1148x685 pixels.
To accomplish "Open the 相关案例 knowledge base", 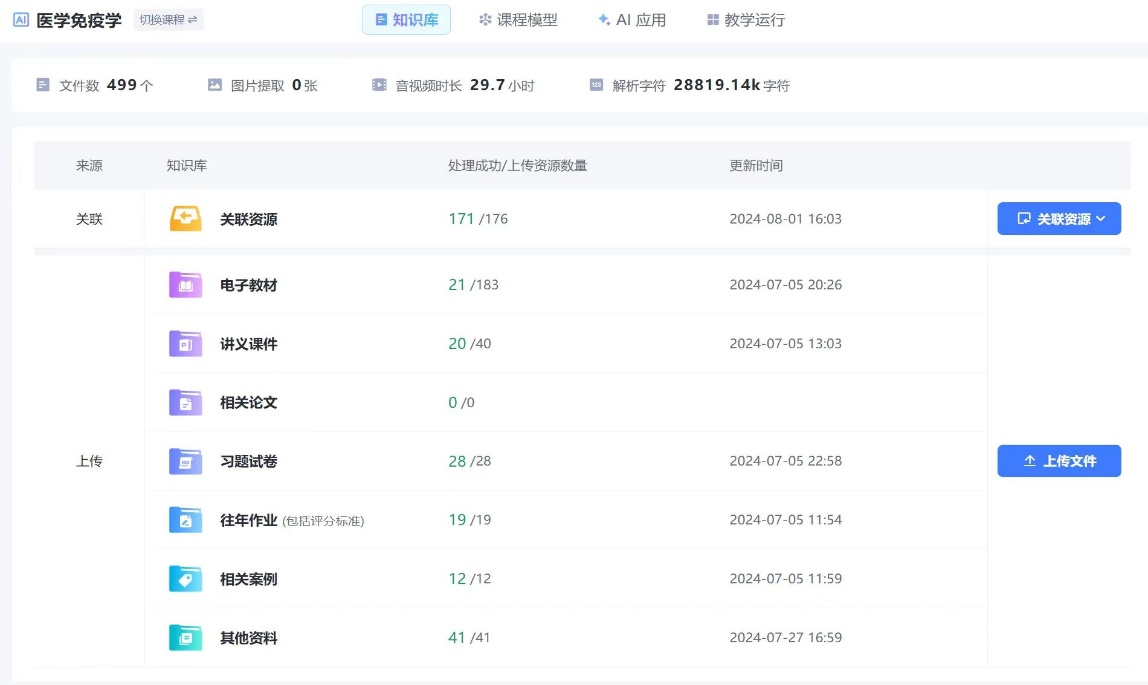I will click(x=249, y=579).
